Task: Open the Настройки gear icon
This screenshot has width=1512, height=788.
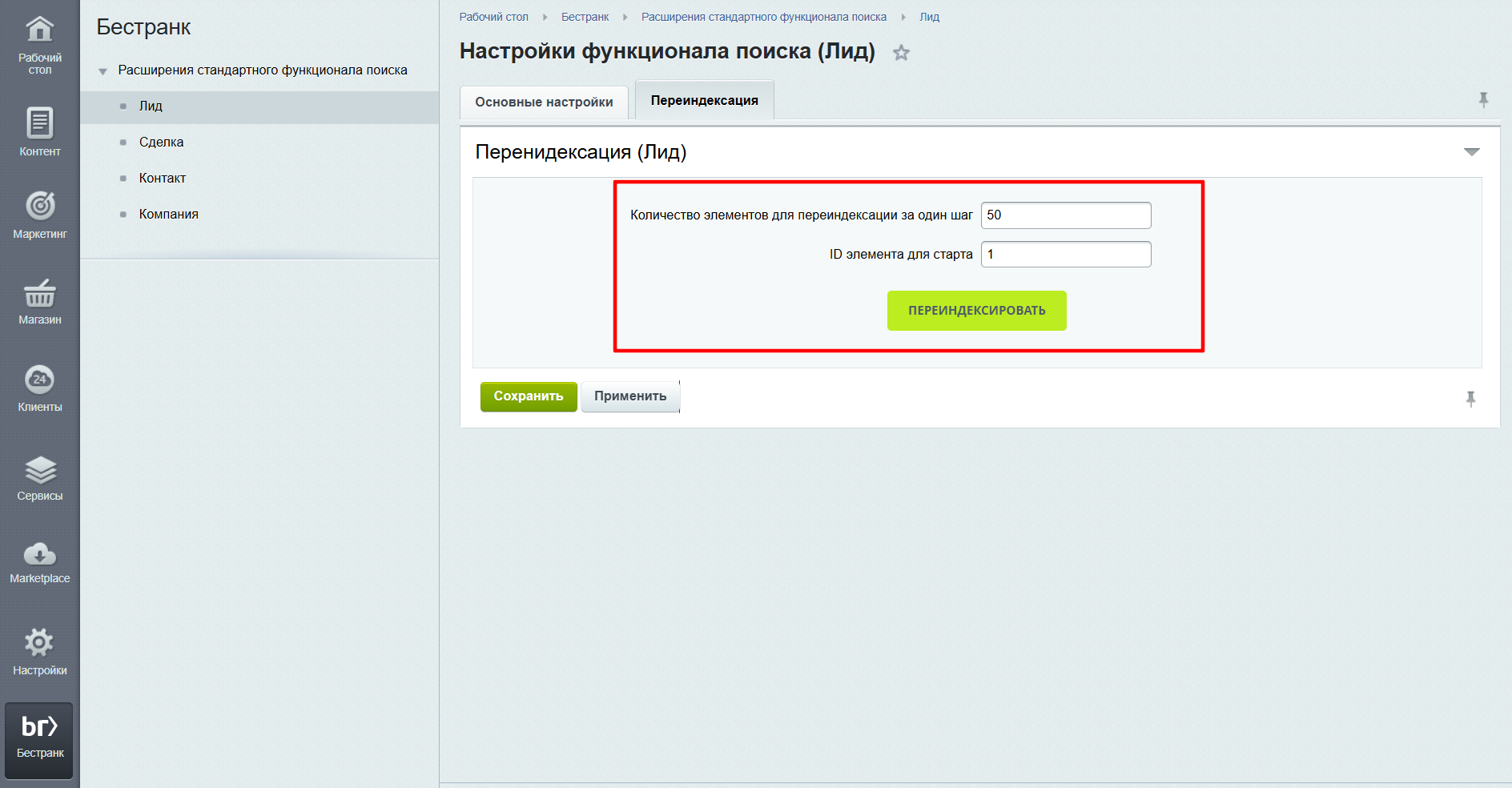Action: coord(39,643)
